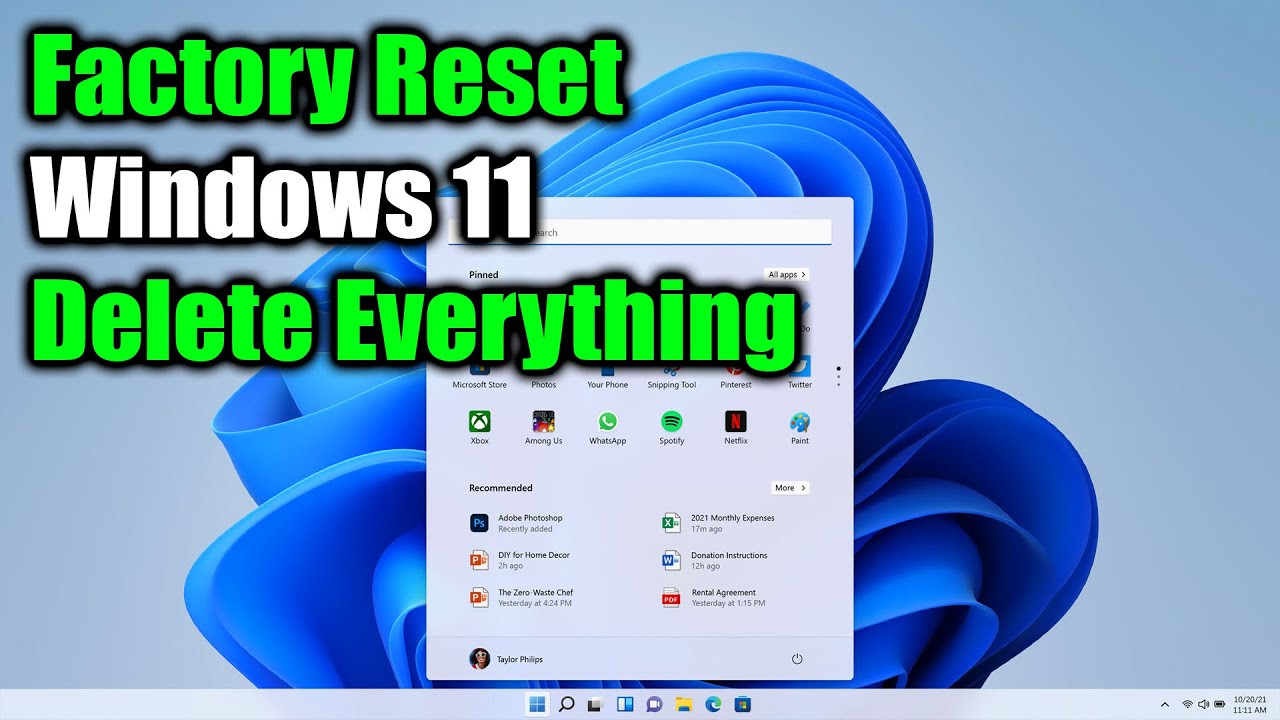Click the power button in Start menu
This screenshot has height=720, width=1280.
(797, 659)
